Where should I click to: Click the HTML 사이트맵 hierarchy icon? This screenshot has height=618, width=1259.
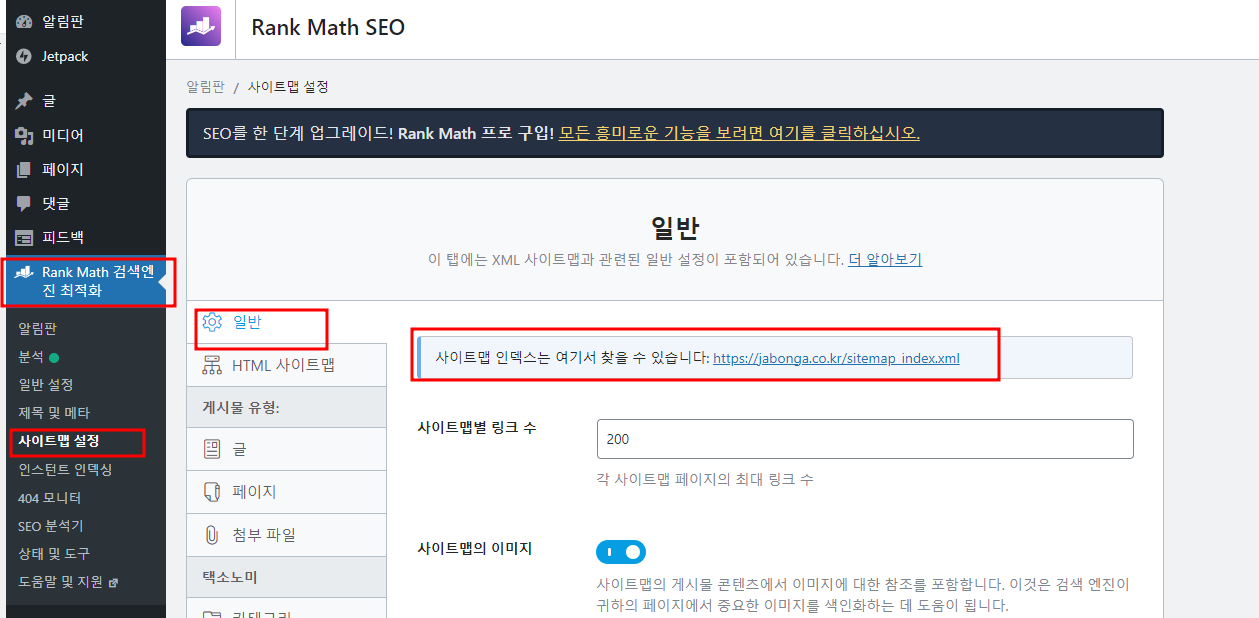coord(212,365)
